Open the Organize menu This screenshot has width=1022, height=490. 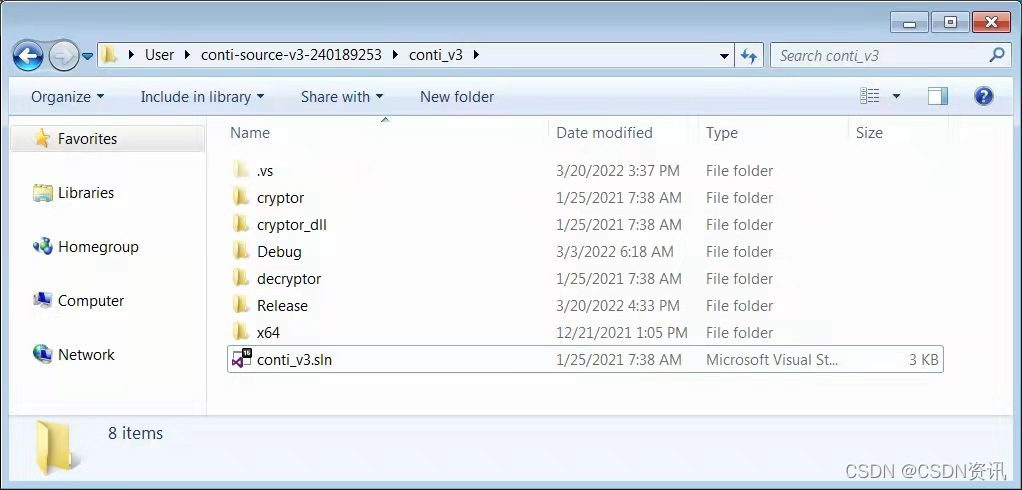click(67, 97)
